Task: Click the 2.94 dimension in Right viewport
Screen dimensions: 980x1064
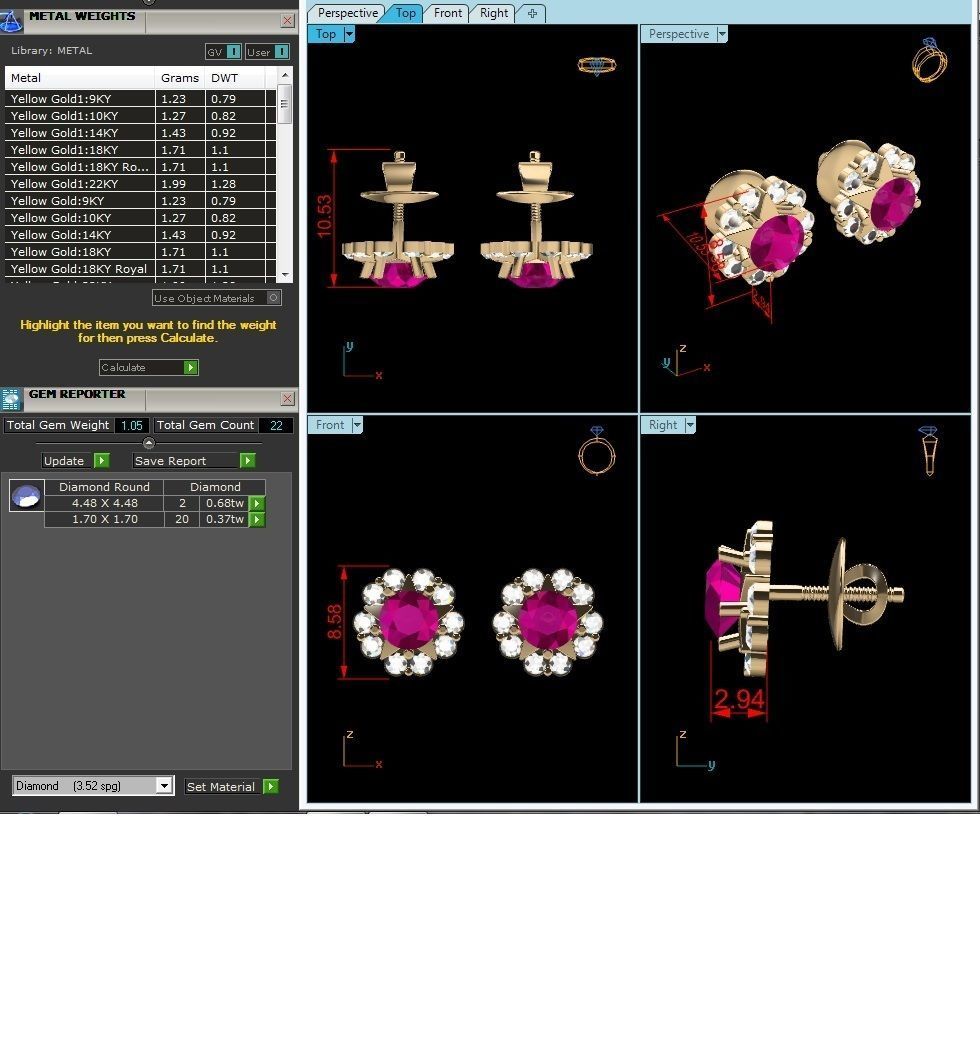Action: coord(739,699)
